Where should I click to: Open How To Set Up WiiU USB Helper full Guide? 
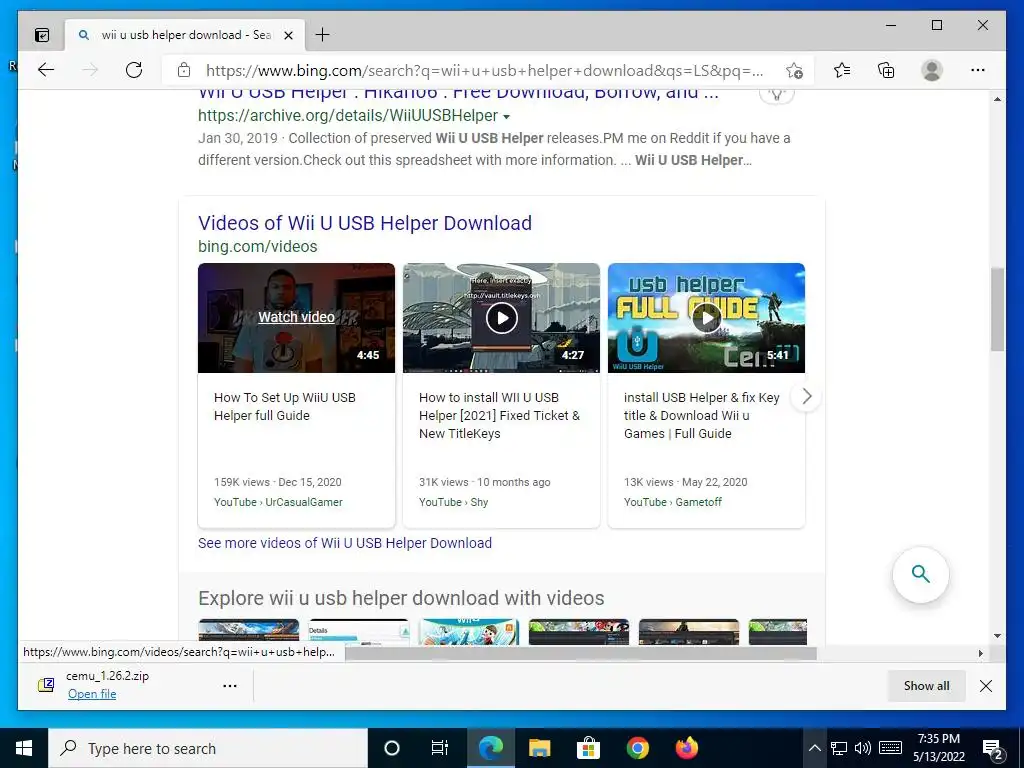285,406
